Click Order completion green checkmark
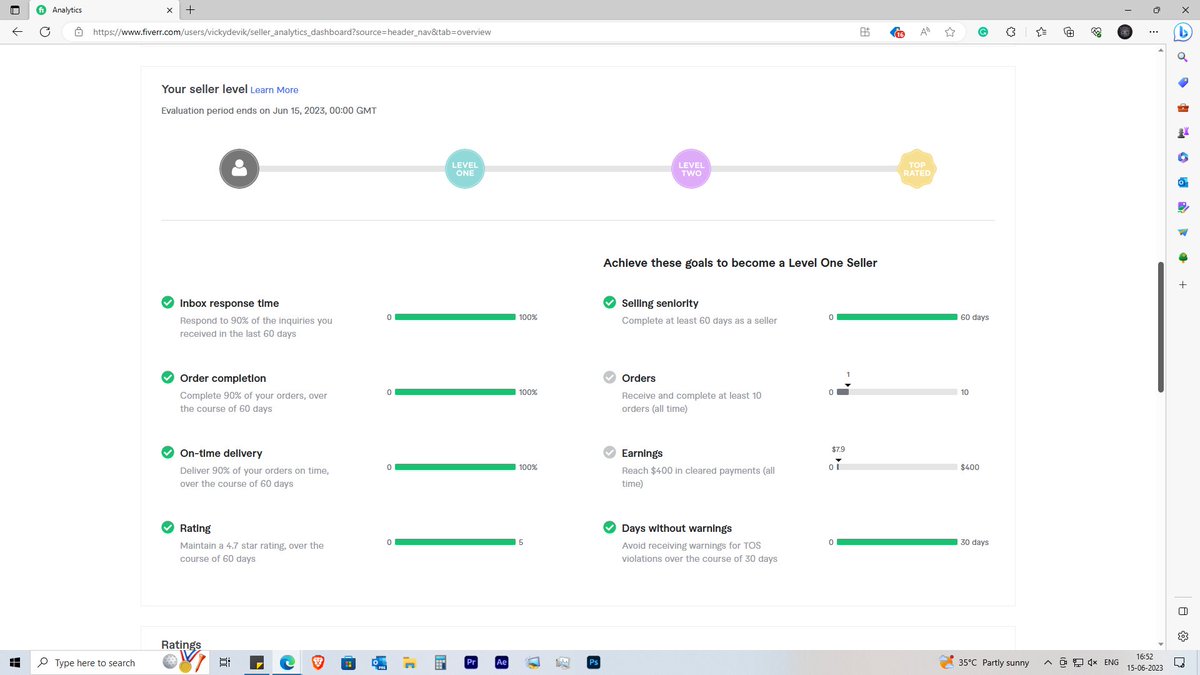This screenshot has width=1200, height=675. coord(168,378)
